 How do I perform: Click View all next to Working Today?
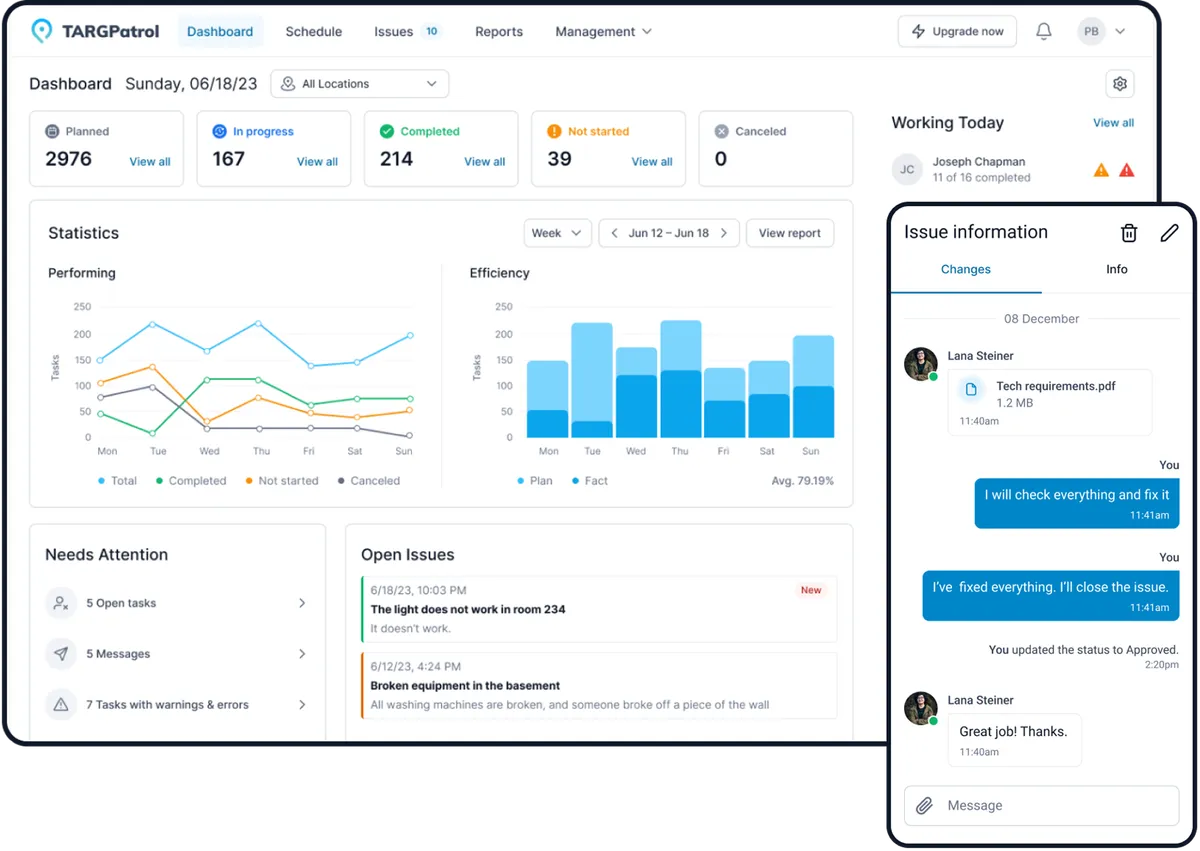(x=1113, y=122)
